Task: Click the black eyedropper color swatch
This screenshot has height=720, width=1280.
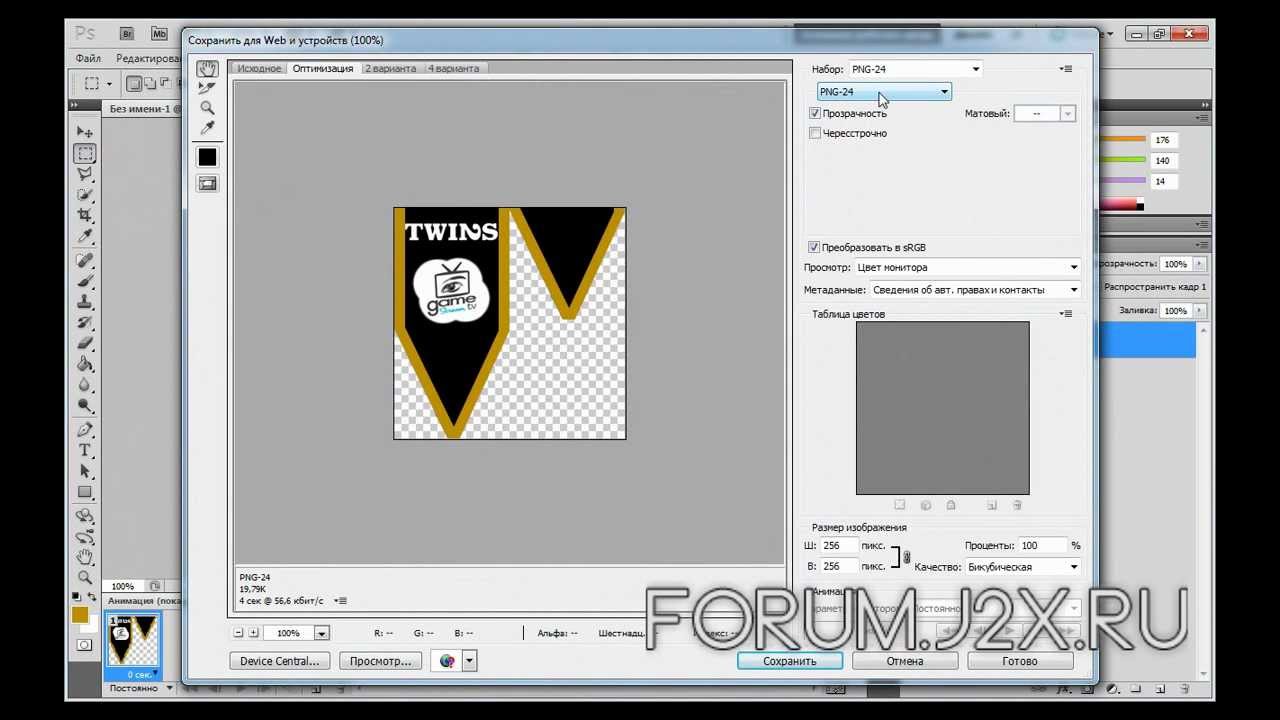Action: 207,157
